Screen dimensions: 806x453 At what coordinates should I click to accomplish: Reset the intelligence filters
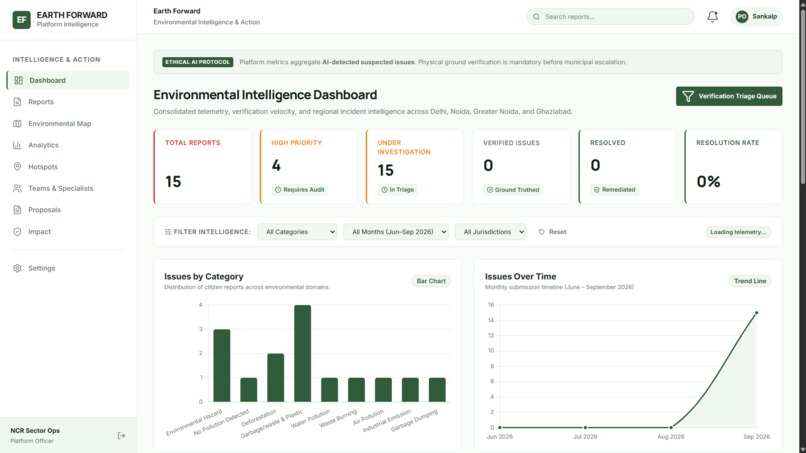(553, 232)
